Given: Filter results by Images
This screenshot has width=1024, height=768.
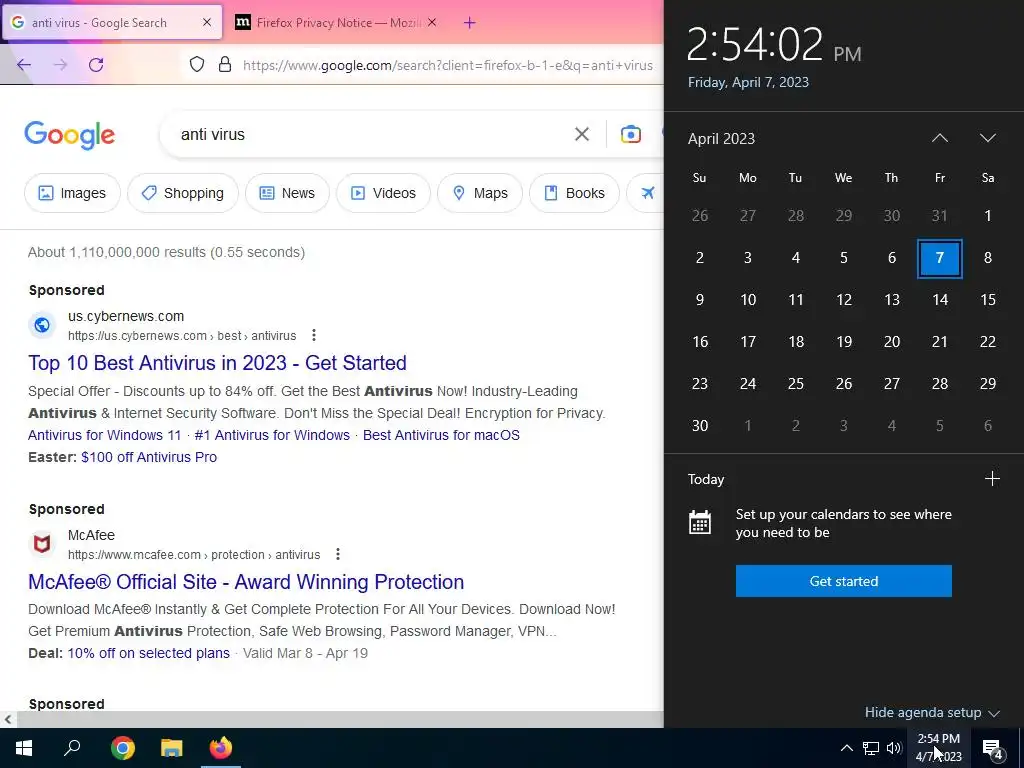Looking at the screenshot, I should [72, 193].
